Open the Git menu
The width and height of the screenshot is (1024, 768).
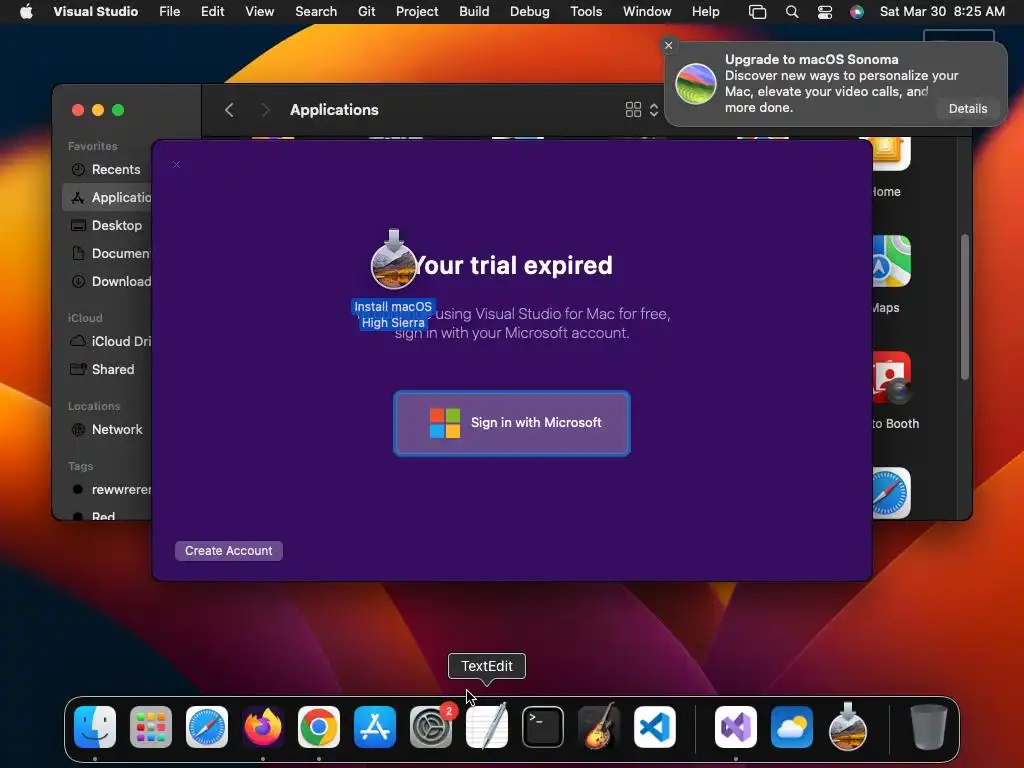[x=366, y=11]
